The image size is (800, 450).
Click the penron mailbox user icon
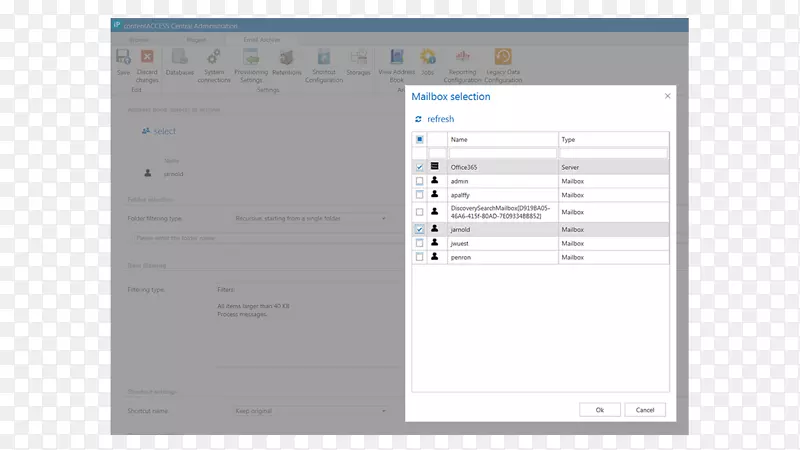point(435,257)
